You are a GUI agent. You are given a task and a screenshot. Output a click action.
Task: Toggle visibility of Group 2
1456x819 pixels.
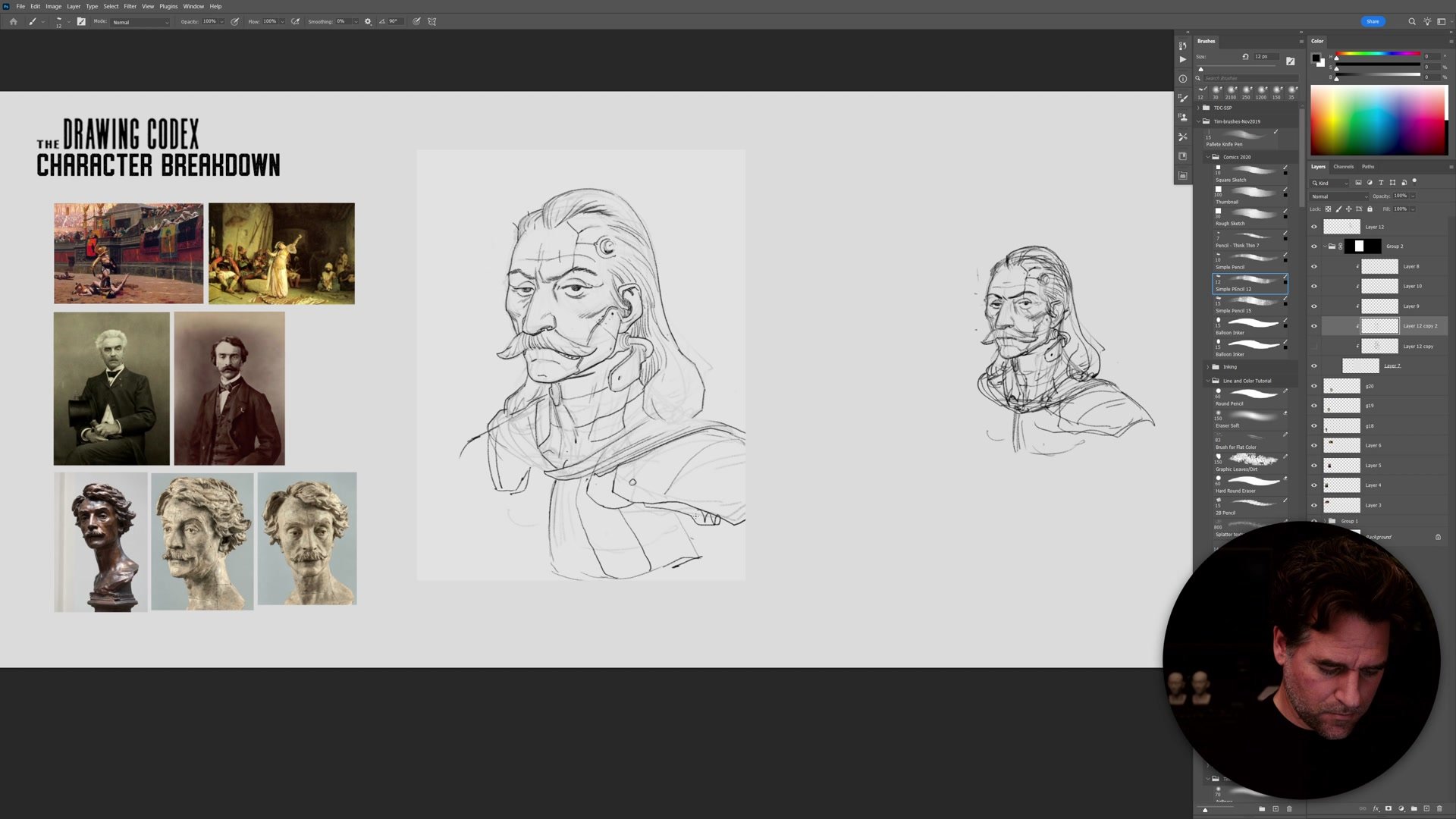[1314, 246]
